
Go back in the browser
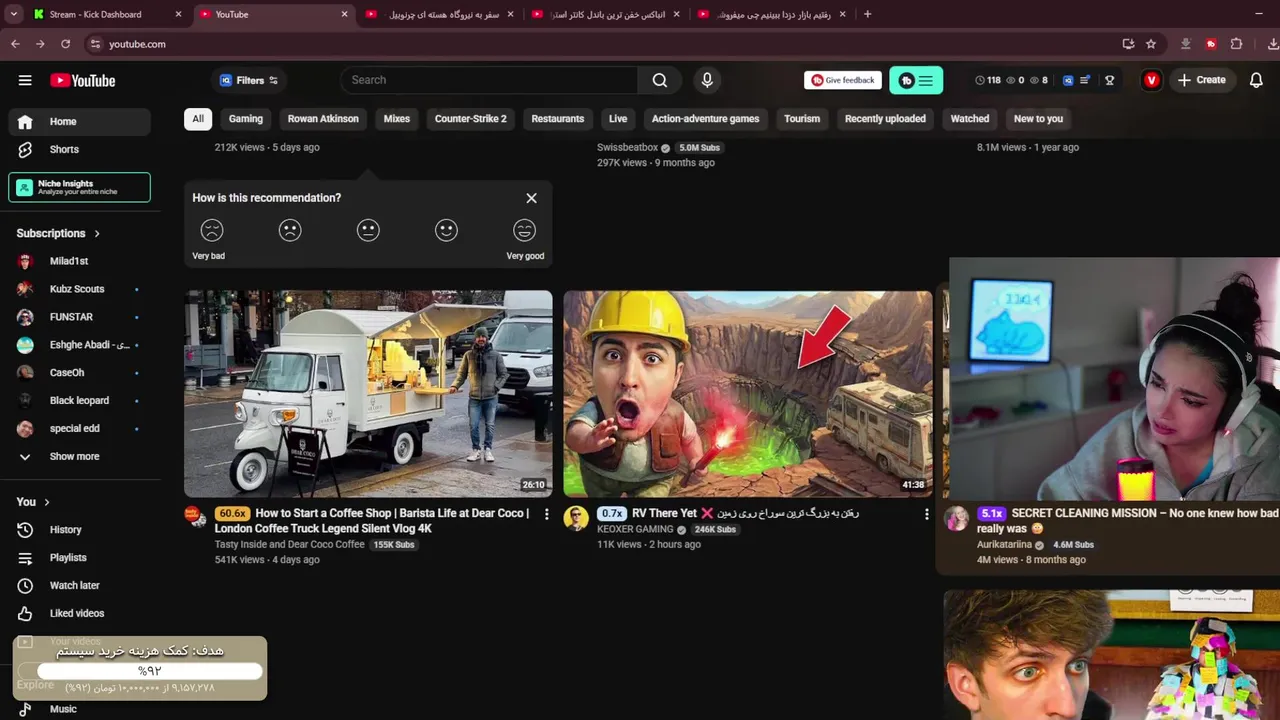[15, 44]
